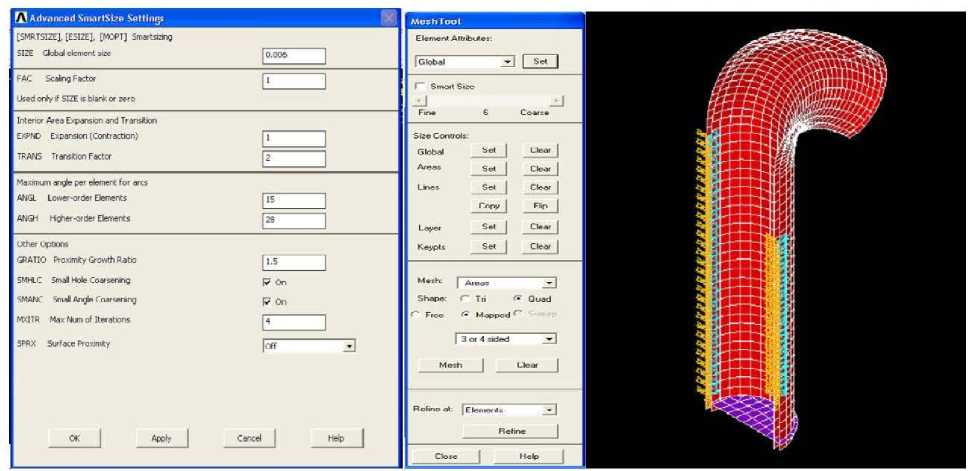This screenshot has width=975, height=471.
Task: Open the Mesh Areas dropdown
Action: click(506, 283)
